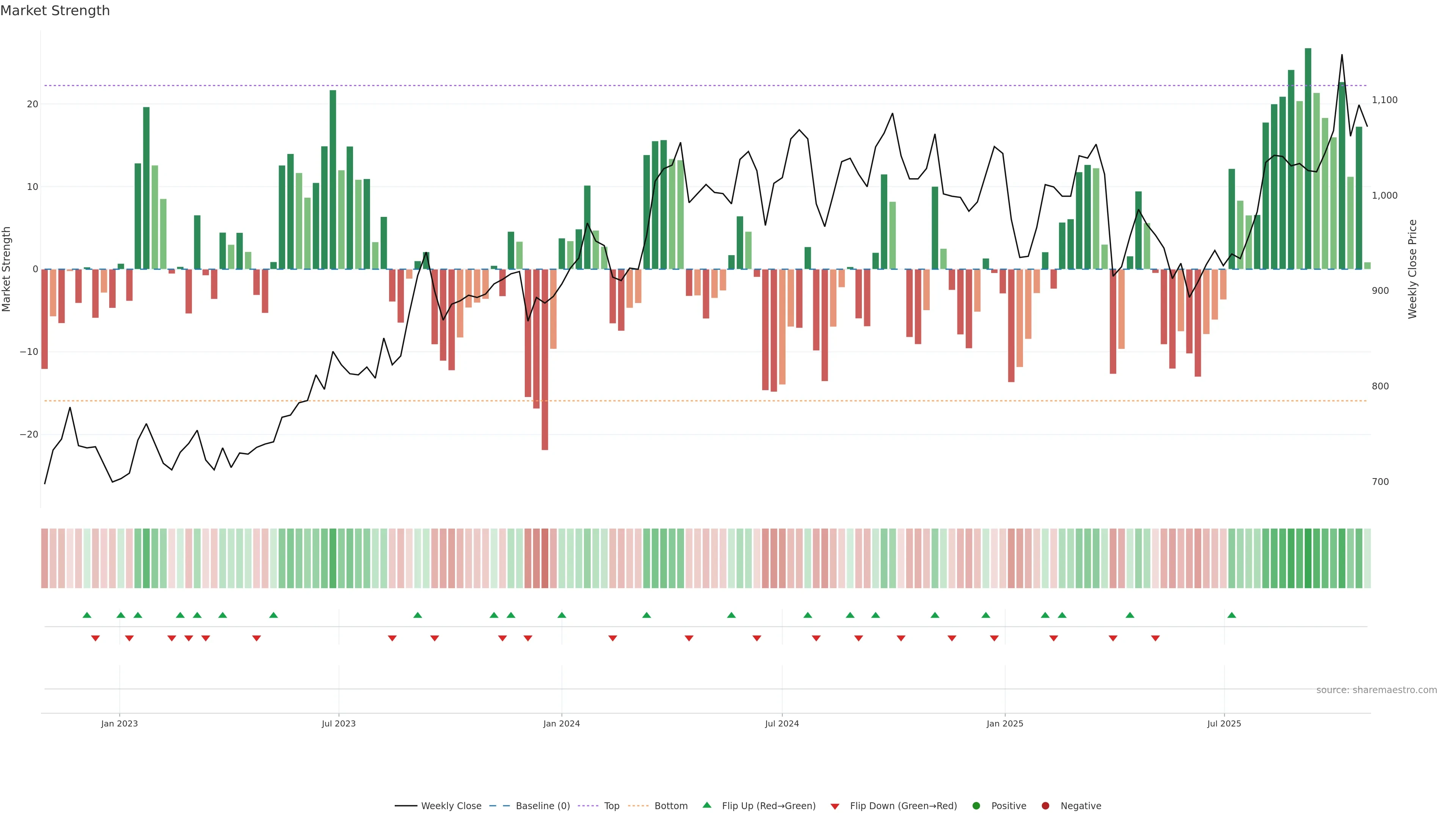The width and height of the screenshot is (1456, 819).
Task: Click the Jan 2024 x-axis label
Action: pyautogui.click(x=561, y=723)
